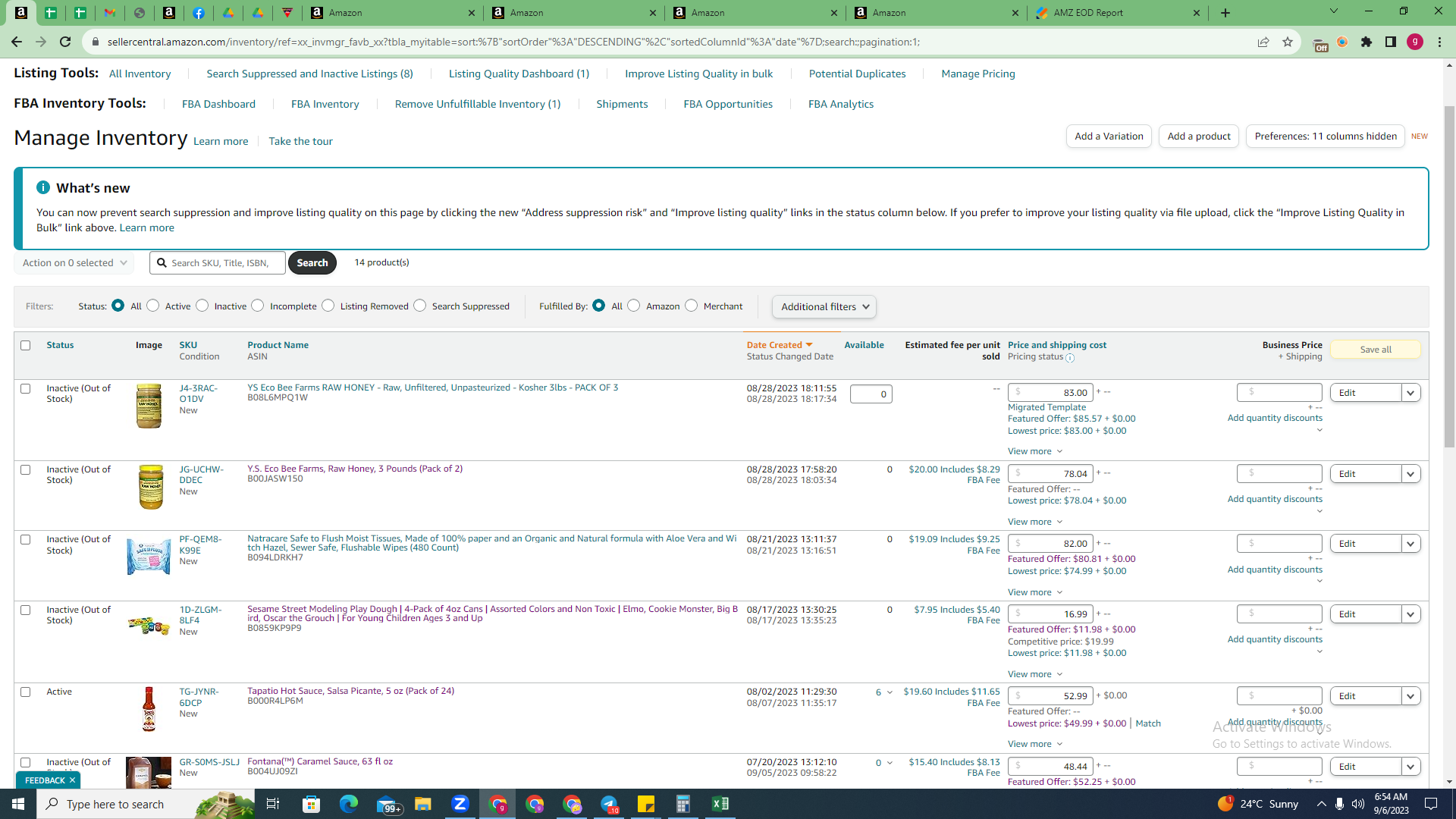Open a new browser tab

click(1225, 13)
